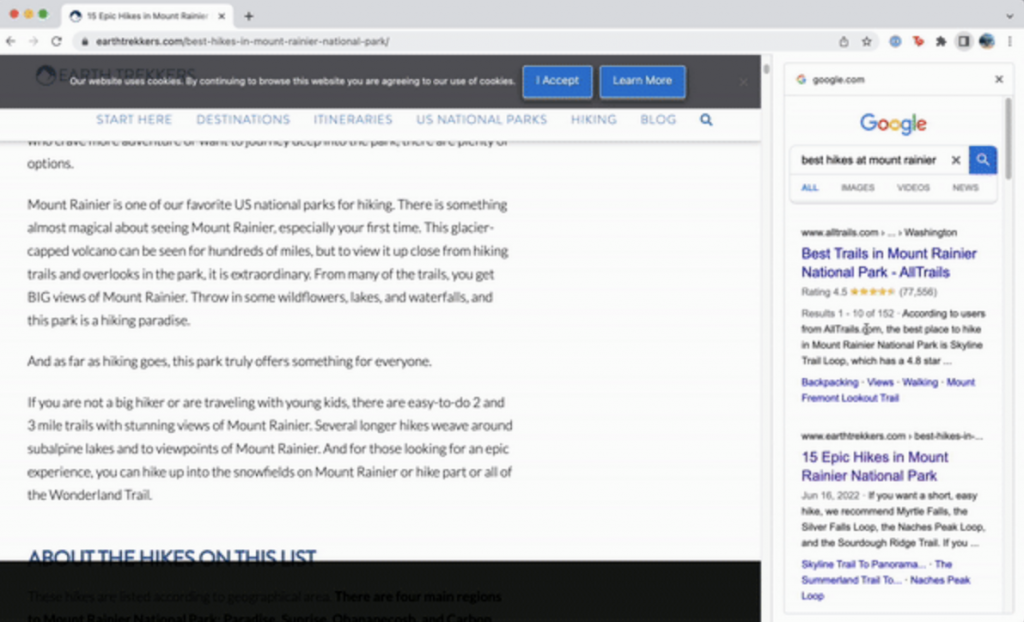Click the share page icon in address bar
This screenshot has width=1024, height=622.
tap(844, 41)
